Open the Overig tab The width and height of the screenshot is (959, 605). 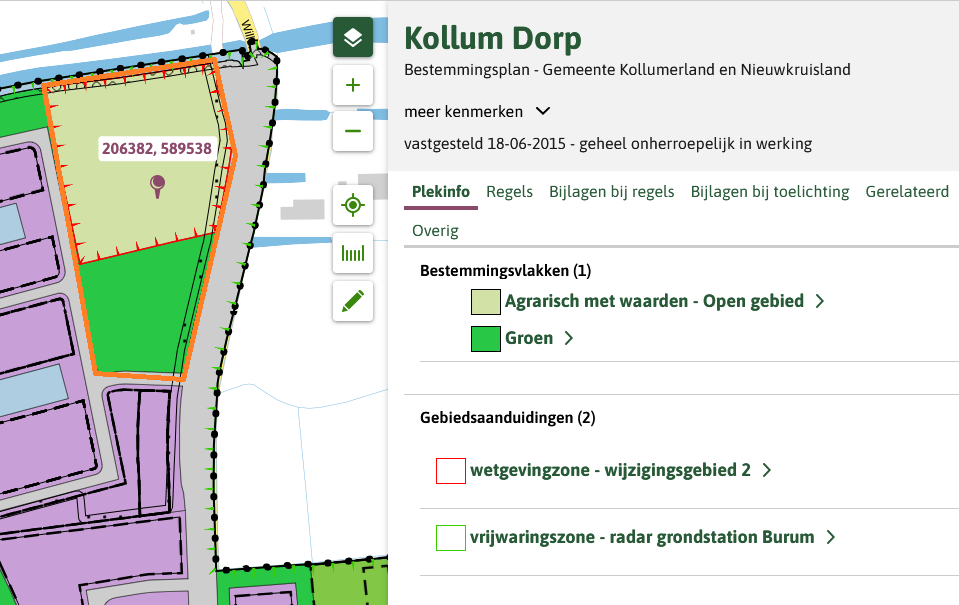(435, 231)
